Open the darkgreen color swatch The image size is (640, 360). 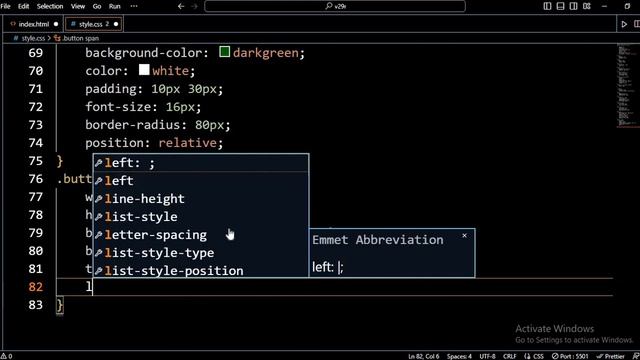point(224,52)
